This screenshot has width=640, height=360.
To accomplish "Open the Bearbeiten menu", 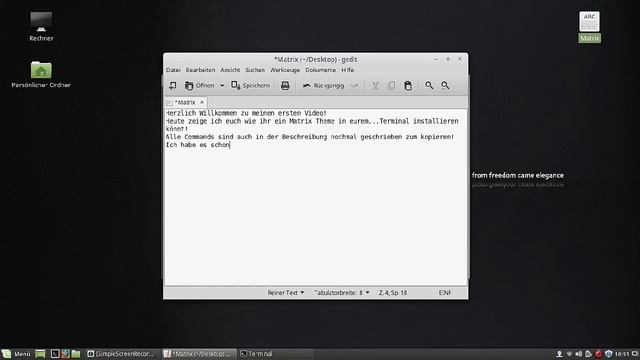I will 200,70.
